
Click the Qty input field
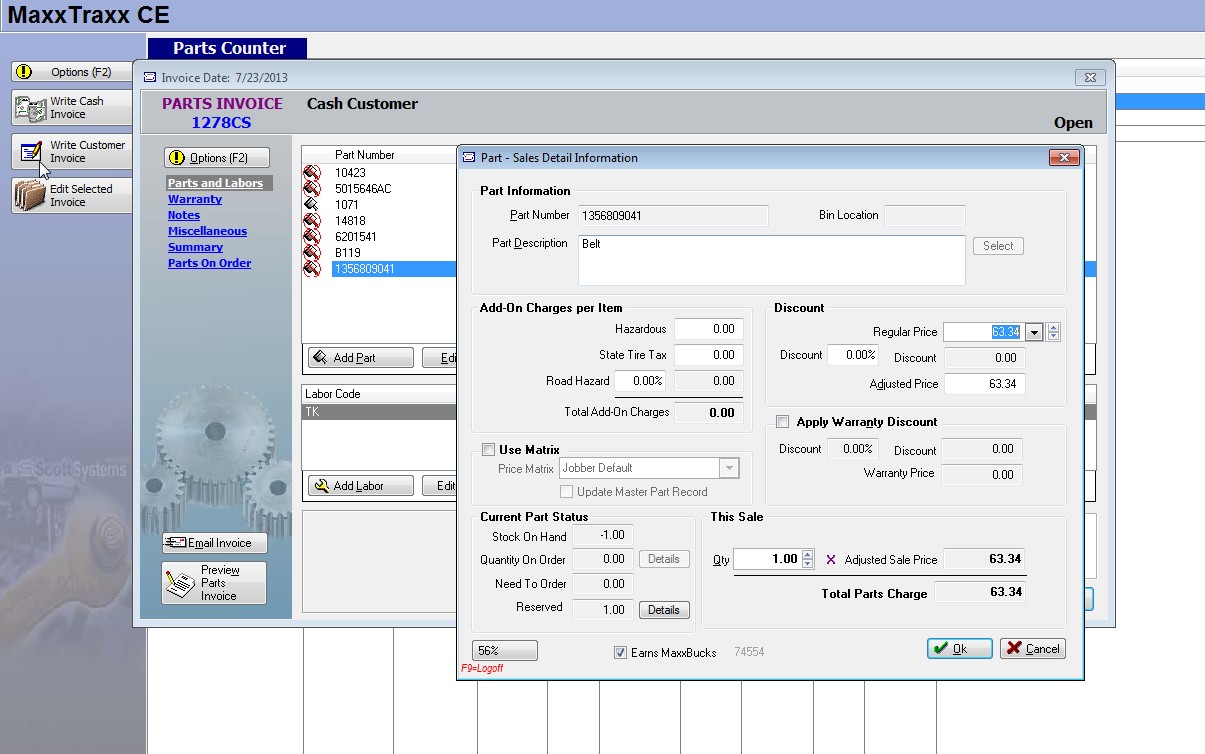768,559
